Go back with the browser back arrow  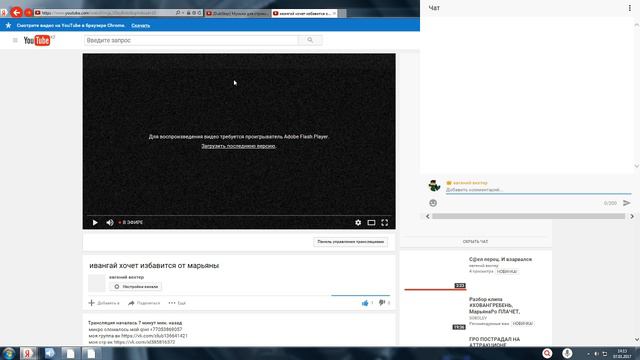(x=16, y=13)
